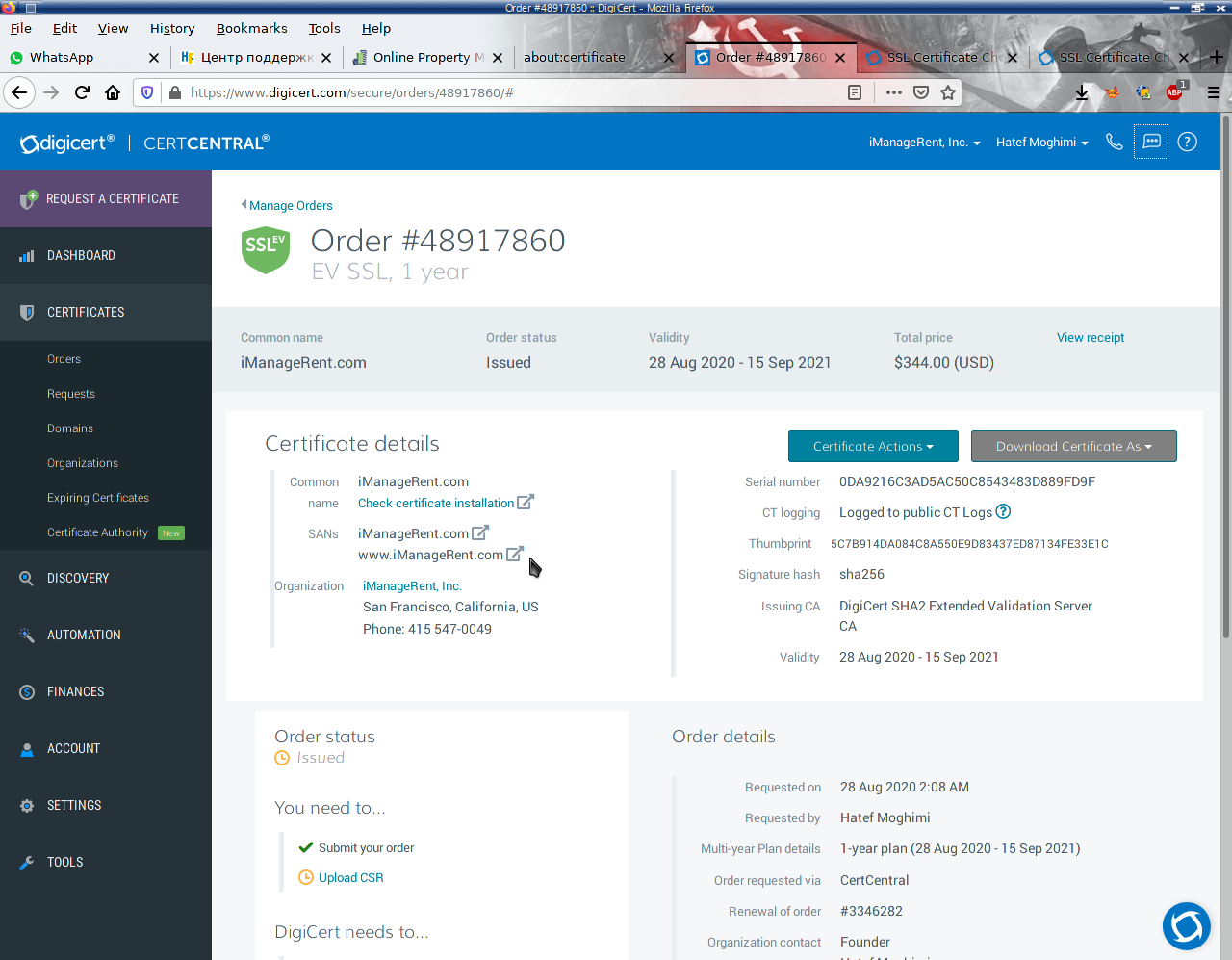The image size is (1232, 960).
Task: Open the Download Certificate As dropdown
Action: point(1074,446)
